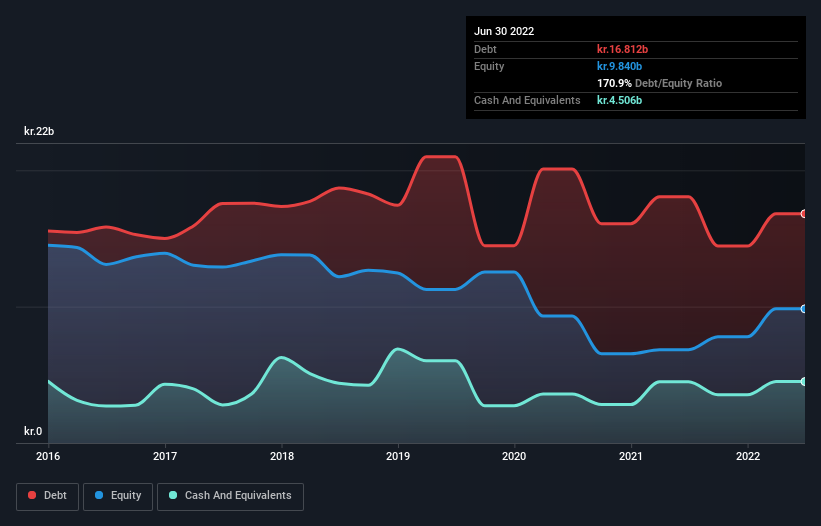Click the 2021 x-axis label
The image size is (821, 526).
tap(631, 456)
